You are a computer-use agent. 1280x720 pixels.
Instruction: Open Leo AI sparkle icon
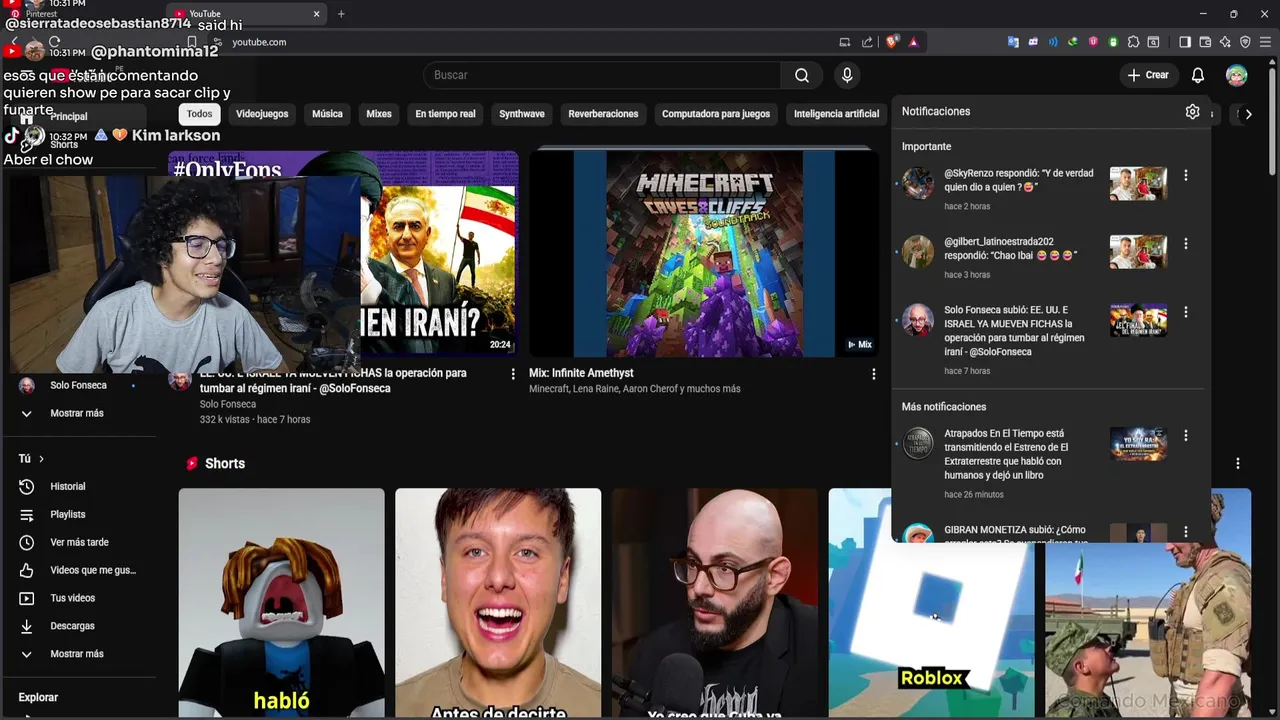pyautogui.click(x=1225, y=42)
